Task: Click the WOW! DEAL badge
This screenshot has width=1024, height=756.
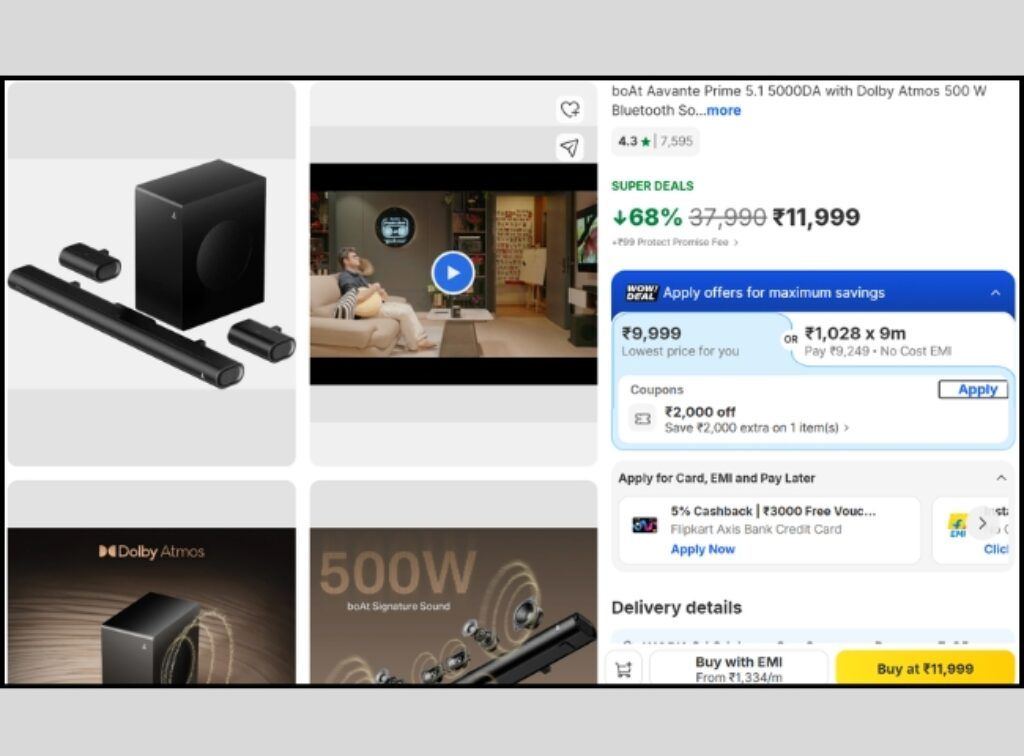Action: click(x=641, y=292)
